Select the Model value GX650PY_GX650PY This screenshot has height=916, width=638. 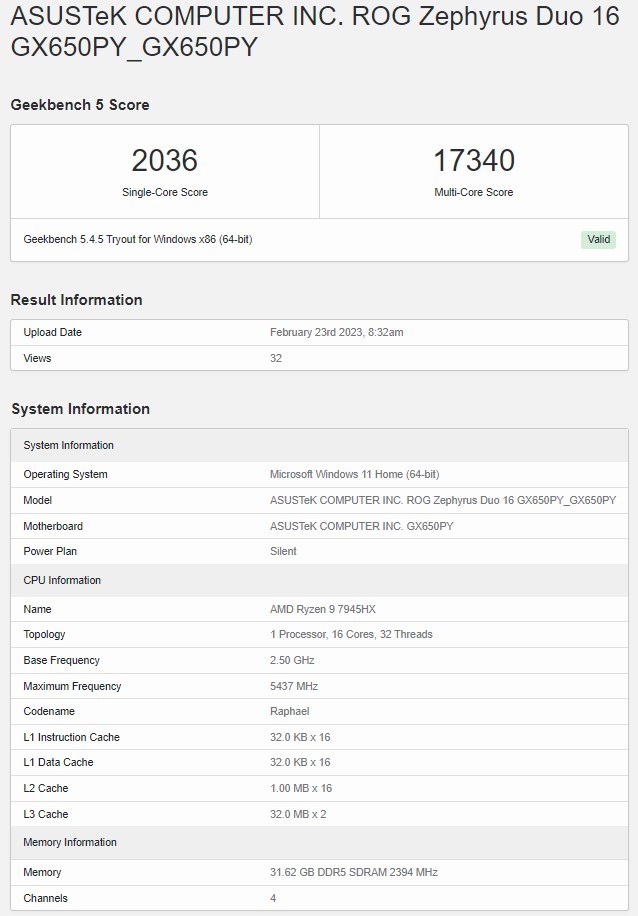click(x=443, y=500)
